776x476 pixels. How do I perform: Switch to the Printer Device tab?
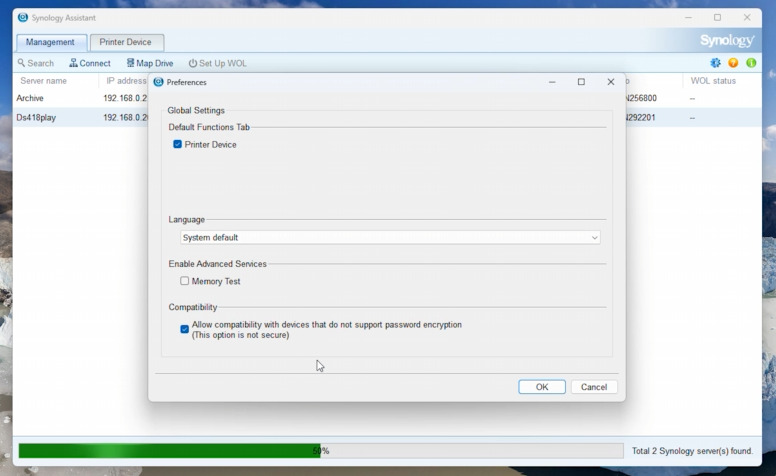coord(126,42)
